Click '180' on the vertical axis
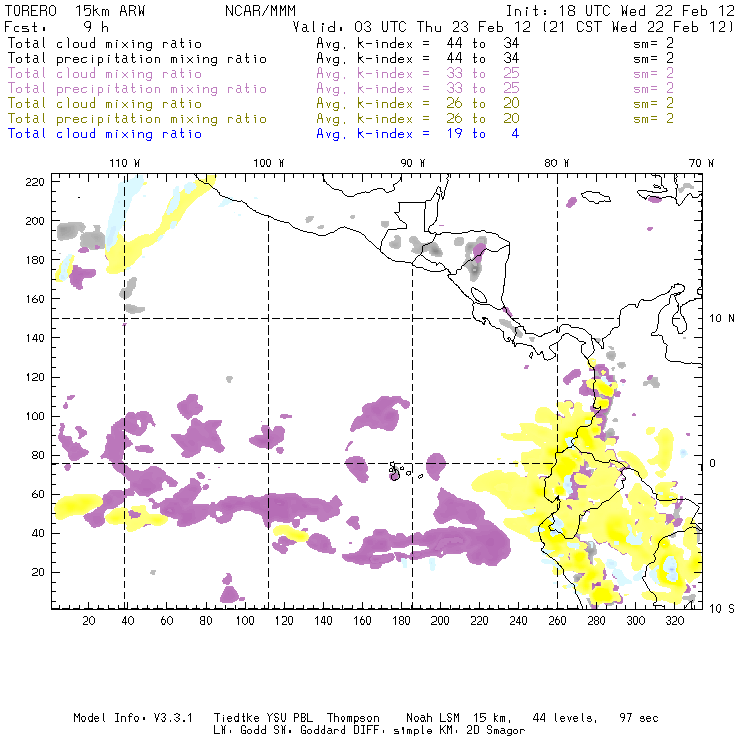Image resolution: width=740 pixels, height=740 pixels. pyautogui.click(x=35, y=260)
